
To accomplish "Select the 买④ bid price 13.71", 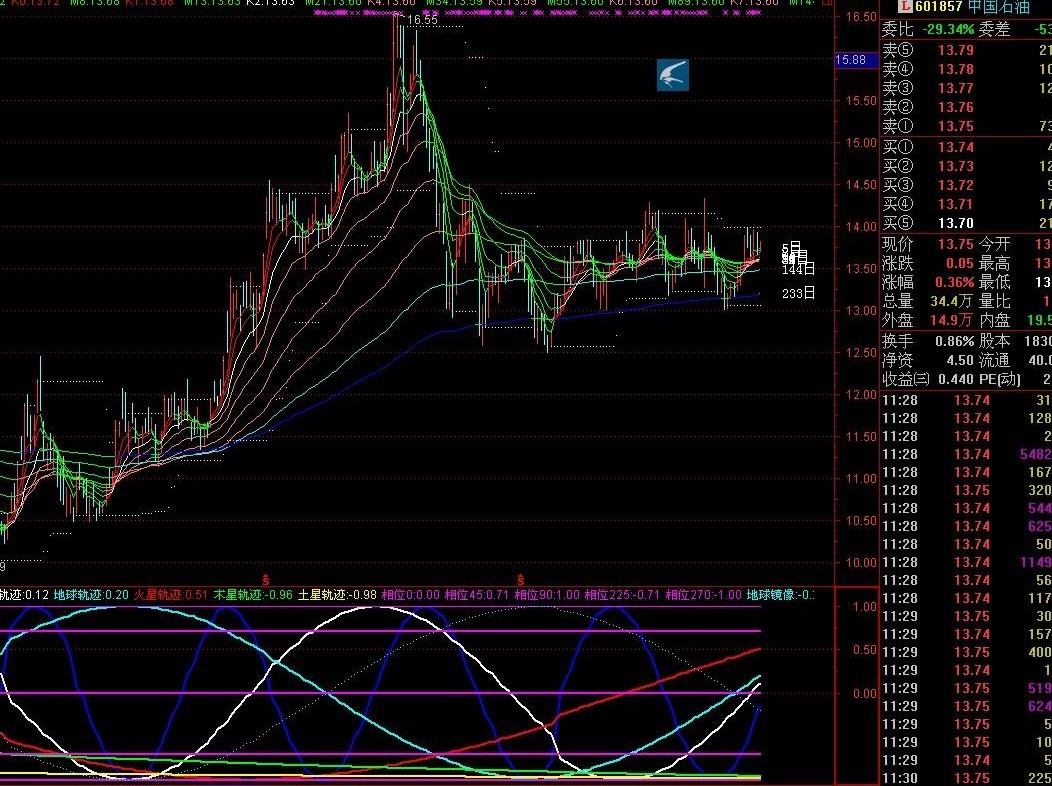I will click(x=955, y=204).
